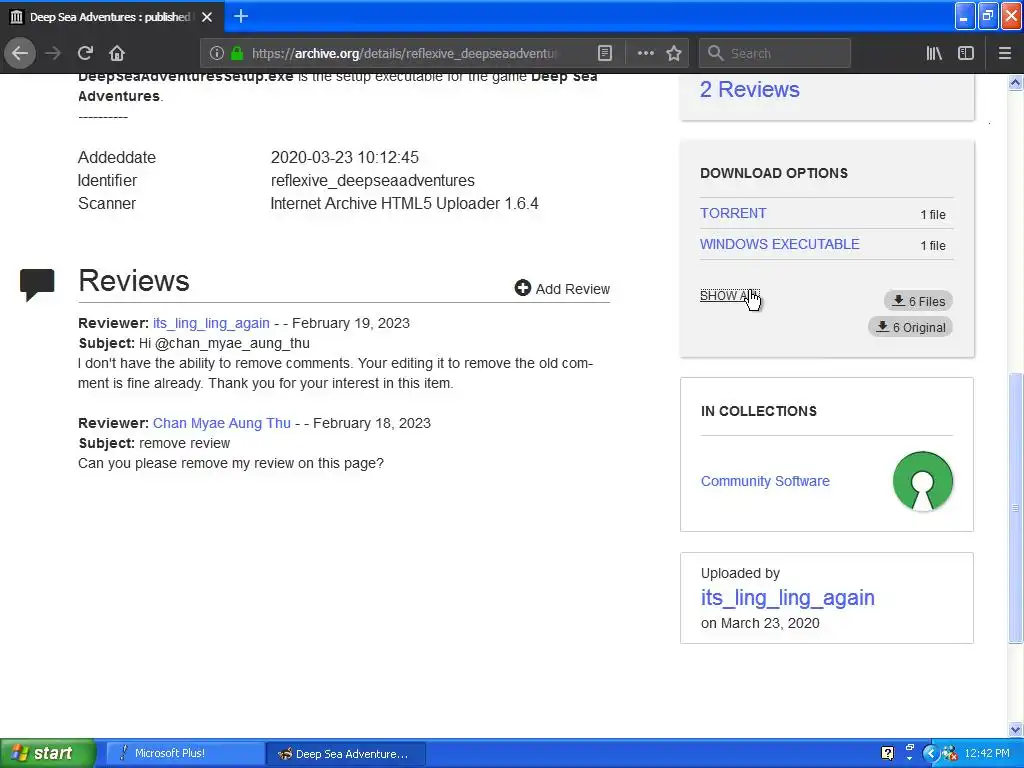The width and height of the screenshot is (1024, 768).
Task: Close the Deep Sea Adventures tab
Action: pos(207,17)
